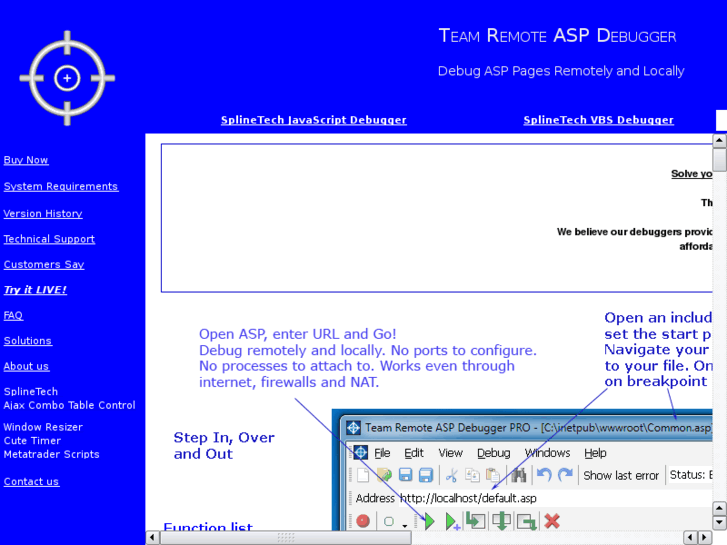This screenshot has width=727, height=545.
Task: Click the debugger menu bar crosshair icon
Action: tap(361, 452)
